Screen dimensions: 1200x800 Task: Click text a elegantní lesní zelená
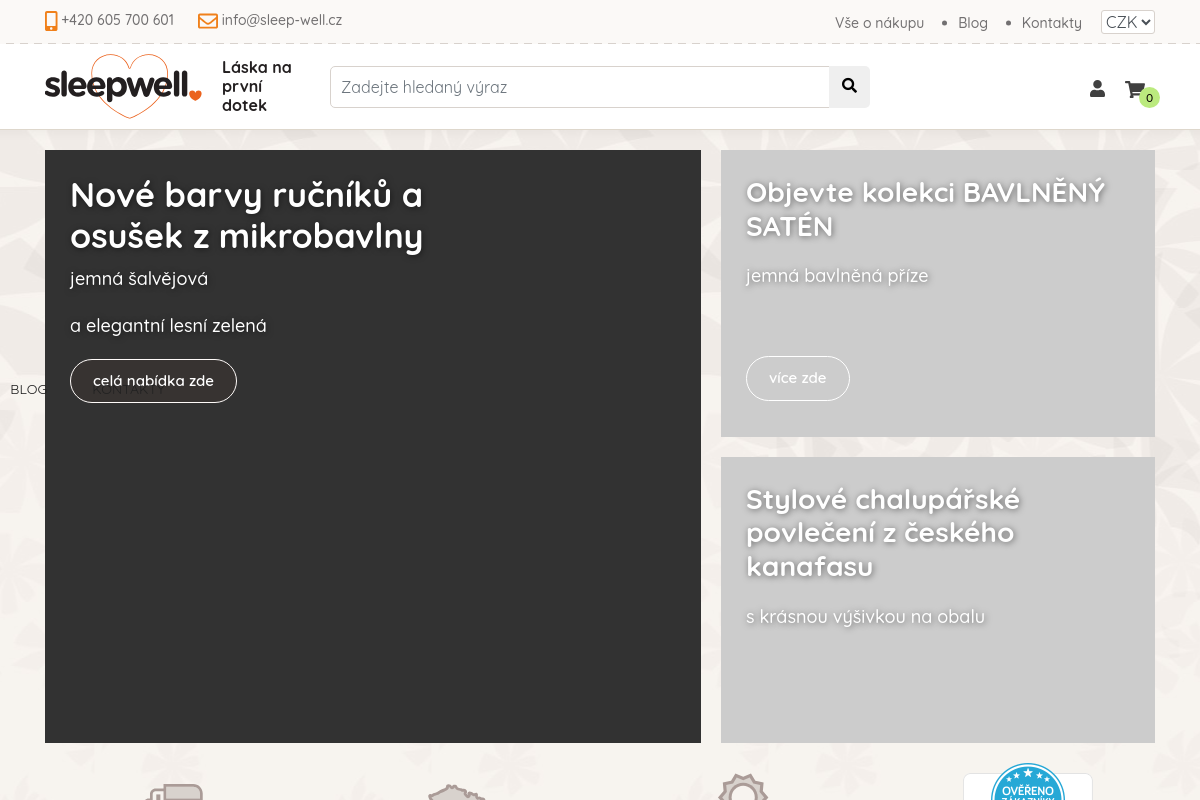[168, 326]
